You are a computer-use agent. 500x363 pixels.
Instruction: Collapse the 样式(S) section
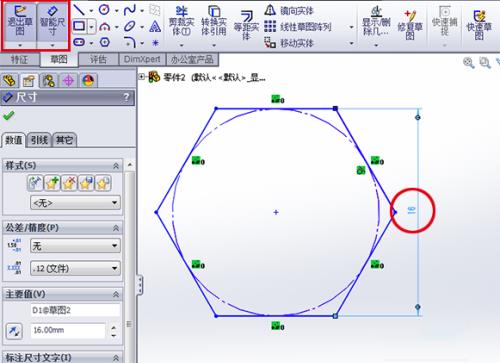tap(116, 166)
